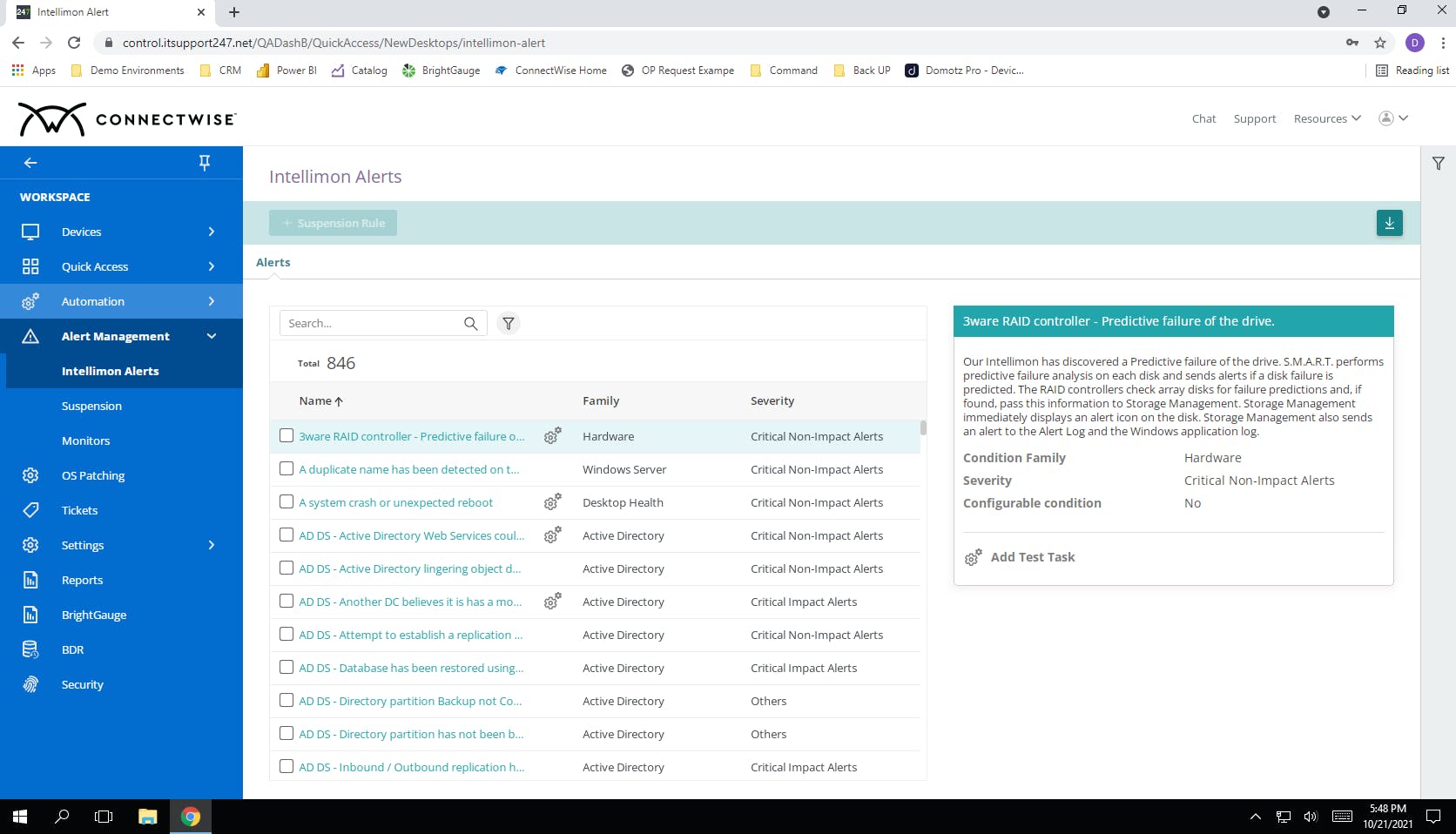Collapse the Alert Management section chevron
The height and width of the screenshot is (834, 1456).
(x=212, y=336)
